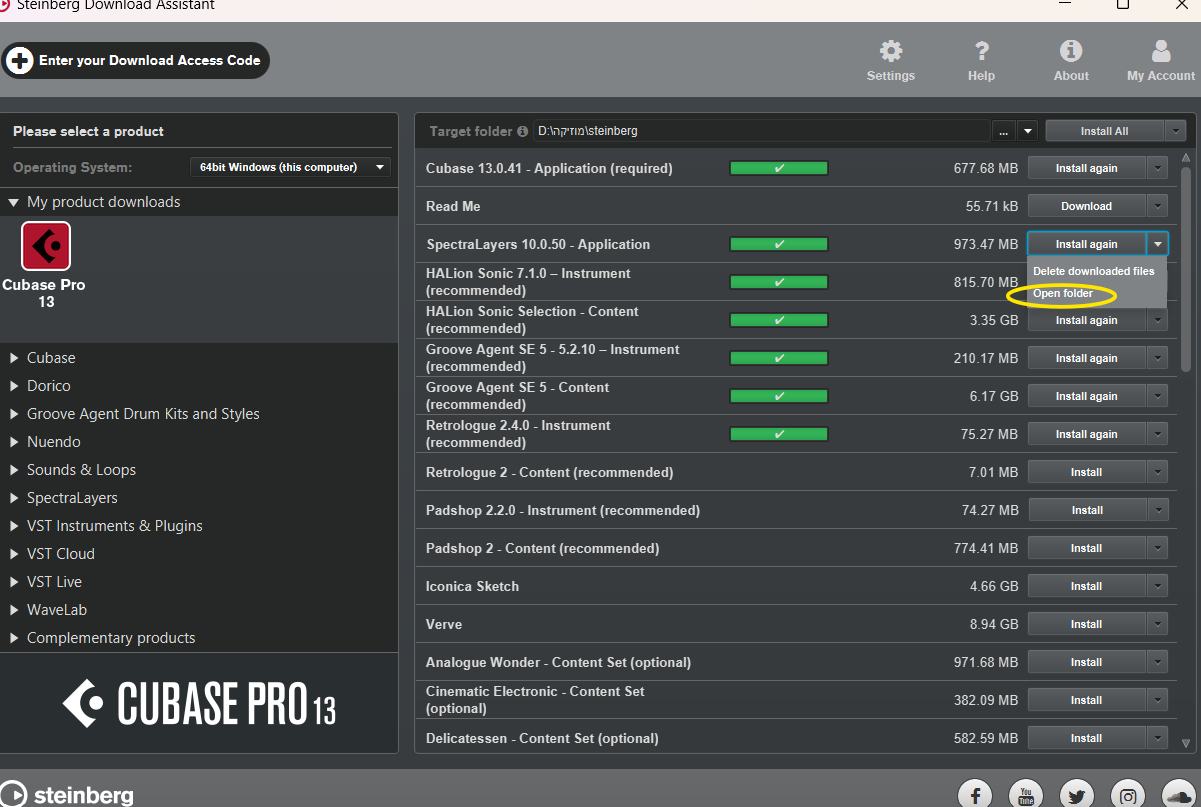Screen dimensions: 1201x807
Task: Expand Groove Agent Drum Kits and Styles
Action: [x=14, y=414]
